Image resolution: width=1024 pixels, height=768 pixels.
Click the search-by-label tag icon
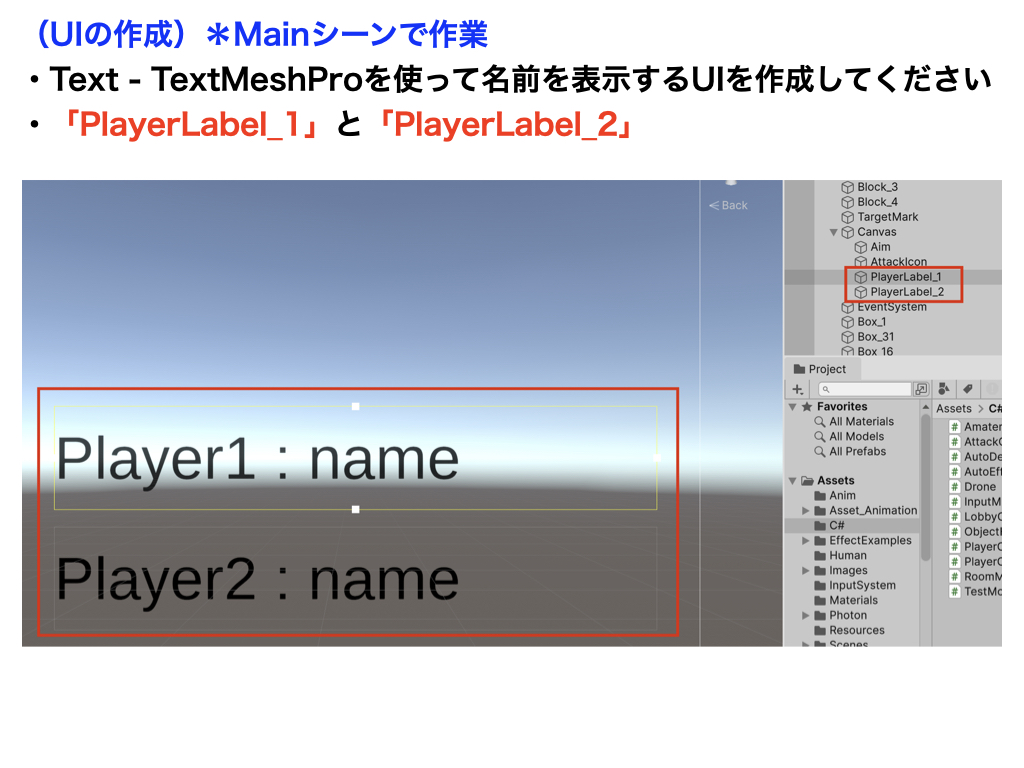[968, 389]
